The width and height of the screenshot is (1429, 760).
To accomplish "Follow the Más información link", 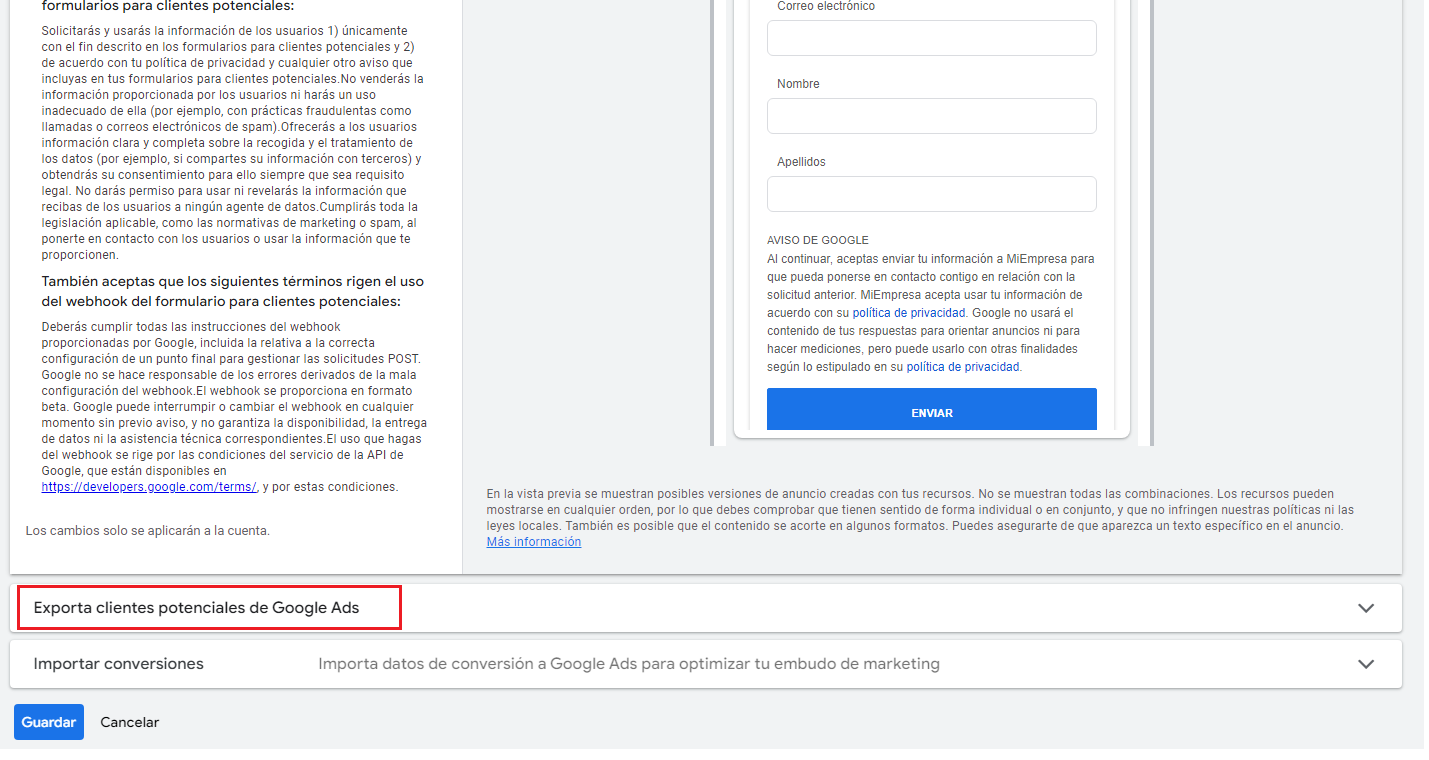I will coord(533,542).
